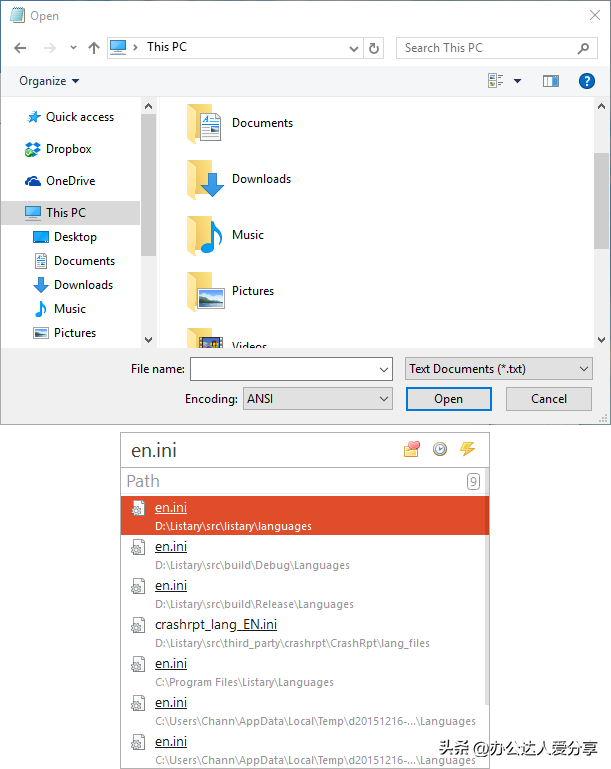Select Documents folder in file list
Screen dimensions: 611x769
[x=240, y=123]
